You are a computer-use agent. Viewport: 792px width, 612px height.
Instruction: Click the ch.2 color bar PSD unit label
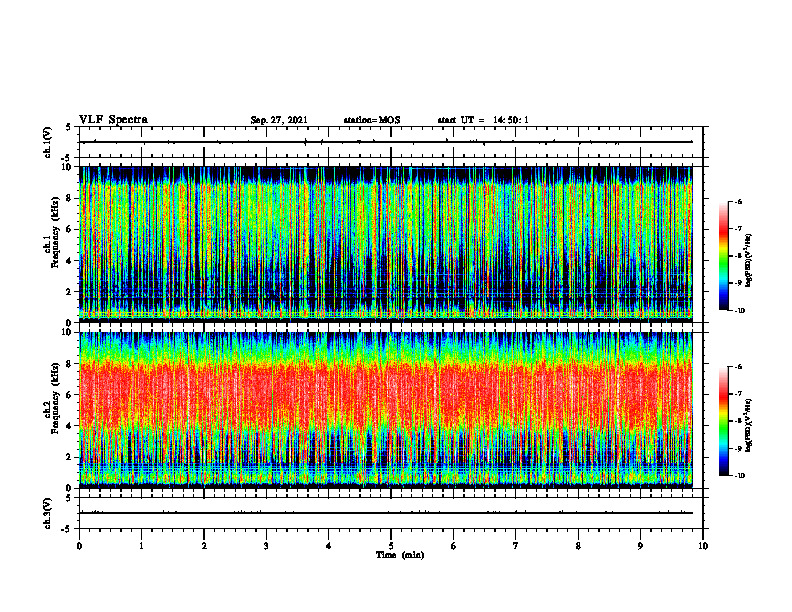(749, 425)
